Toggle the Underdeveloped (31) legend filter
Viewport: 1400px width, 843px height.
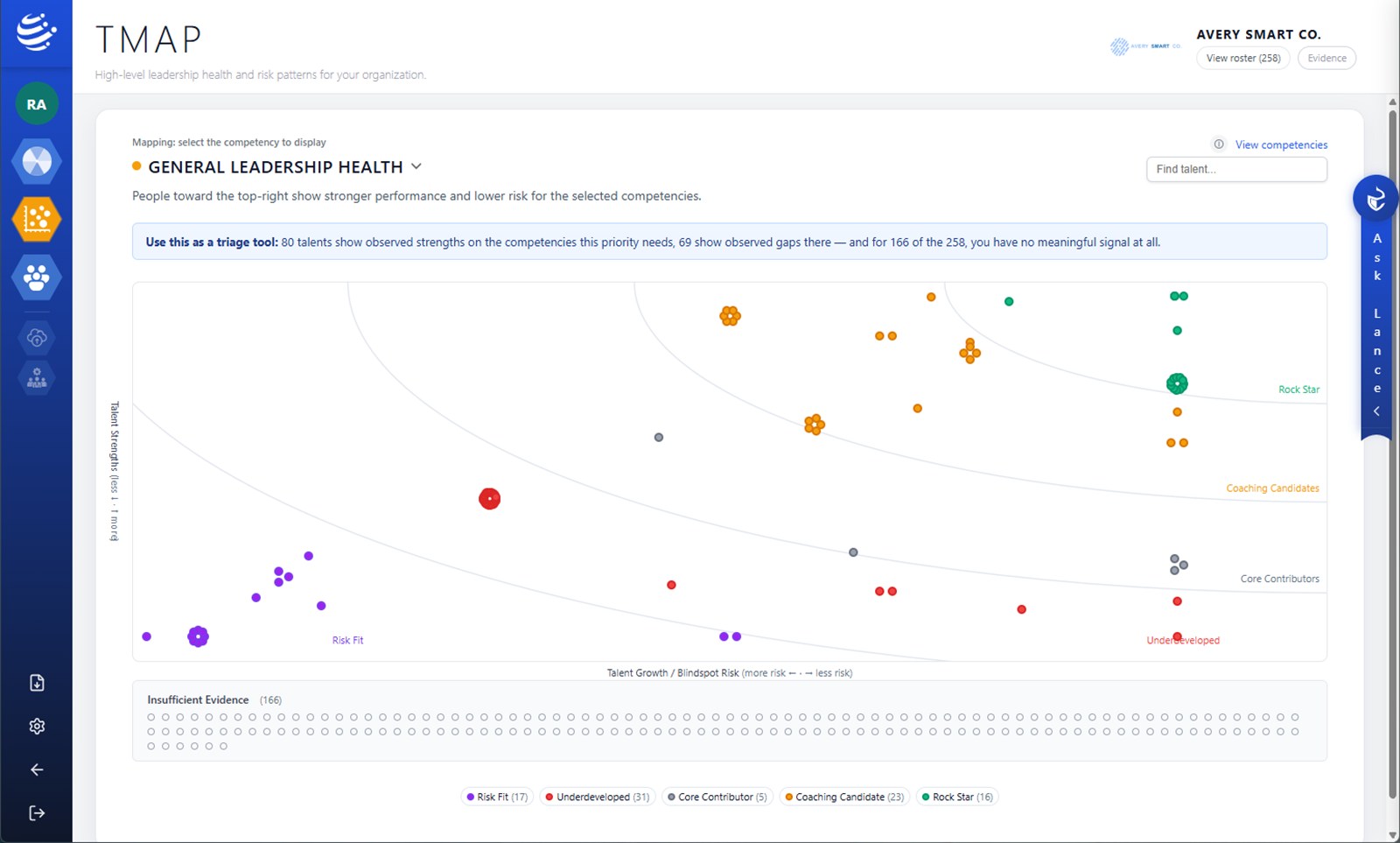pyautogui.click(x=598, y=797)
